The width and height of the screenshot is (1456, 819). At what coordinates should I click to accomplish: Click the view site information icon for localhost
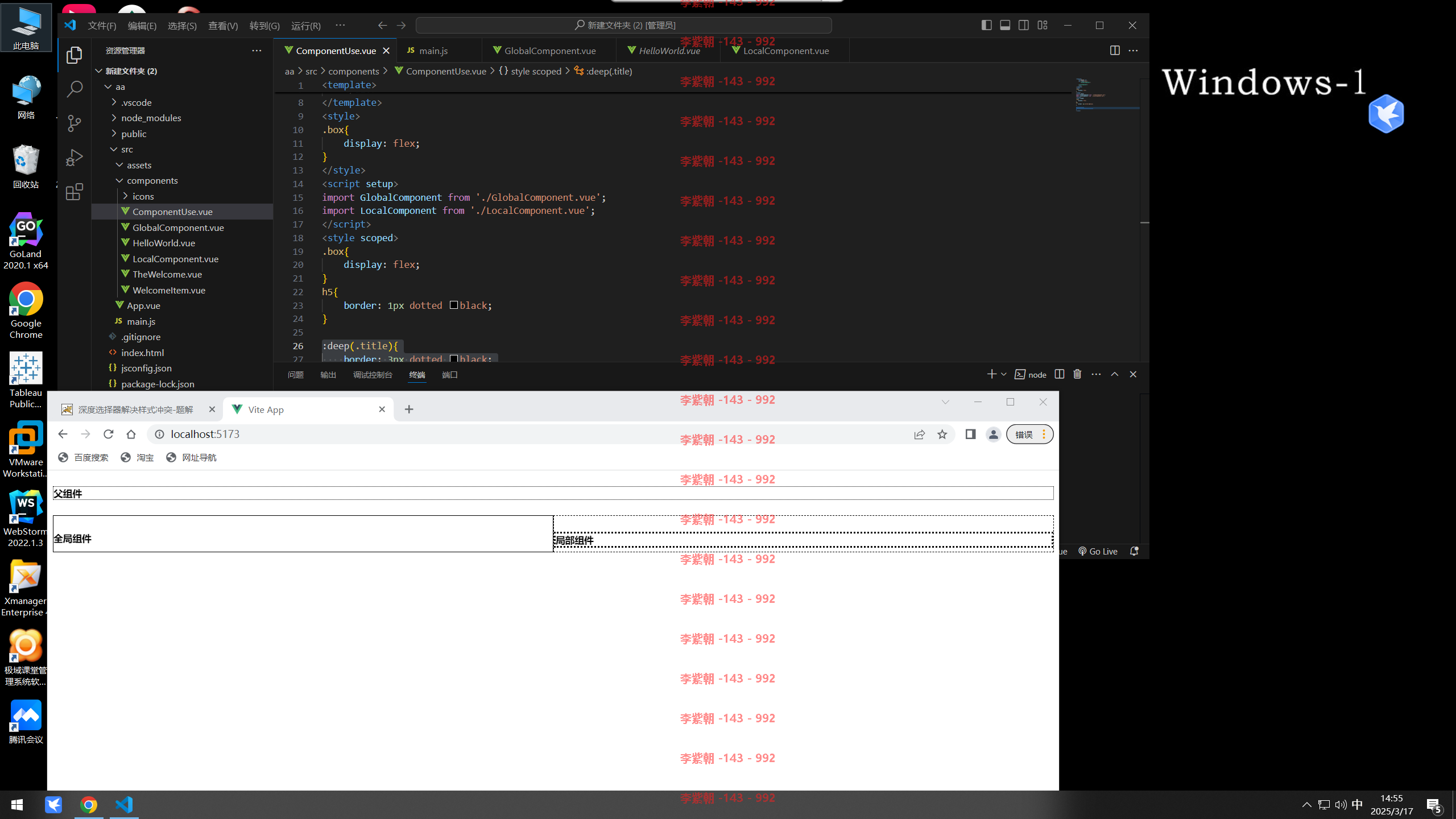pyautogui.click(x=160, y=435)
